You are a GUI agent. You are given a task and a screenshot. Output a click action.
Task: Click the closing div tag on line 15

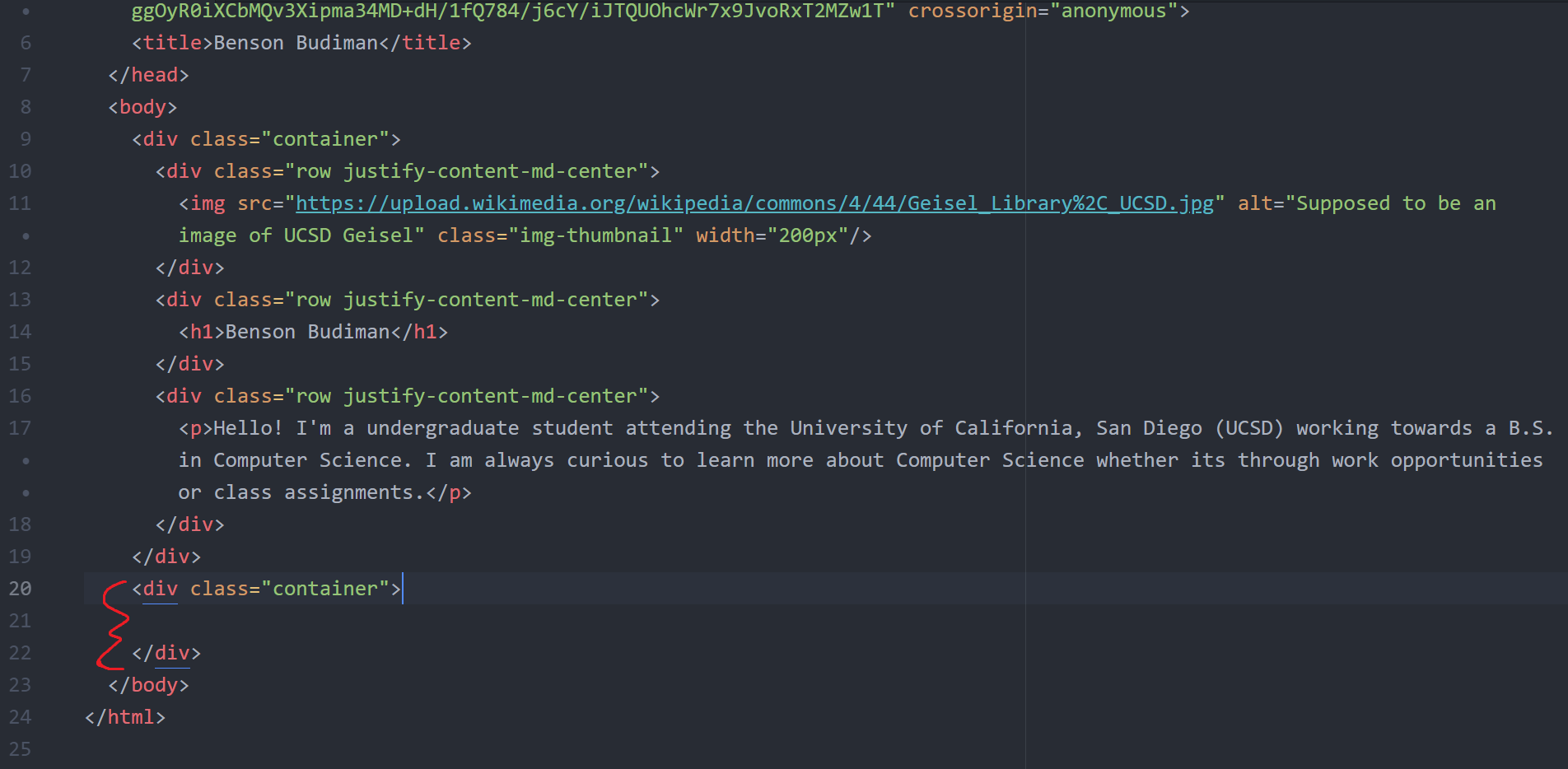pos(189,364)
